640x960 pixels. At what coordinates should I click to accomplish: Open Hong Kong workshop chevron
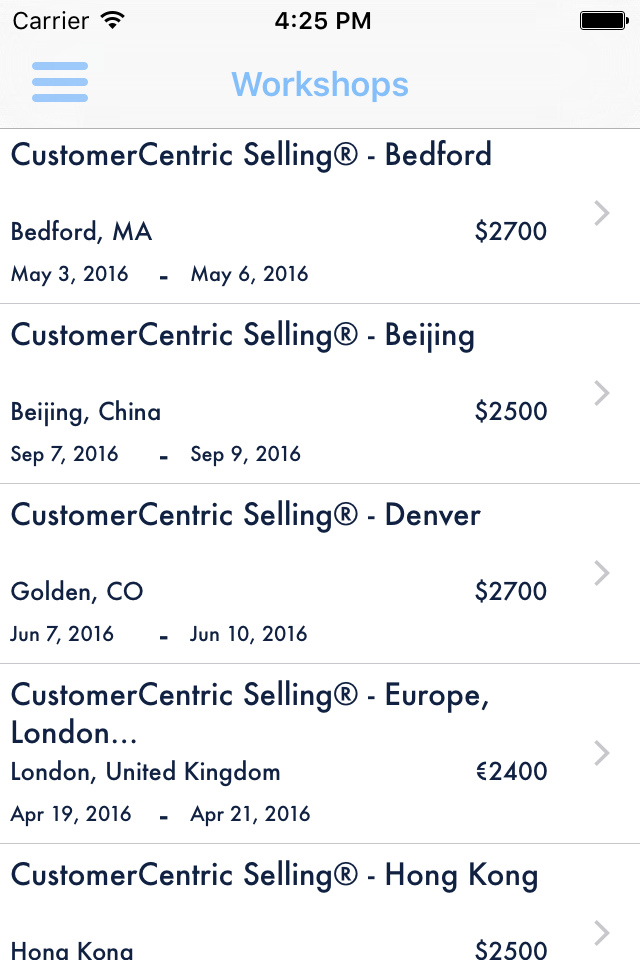[x=602, y=933]
